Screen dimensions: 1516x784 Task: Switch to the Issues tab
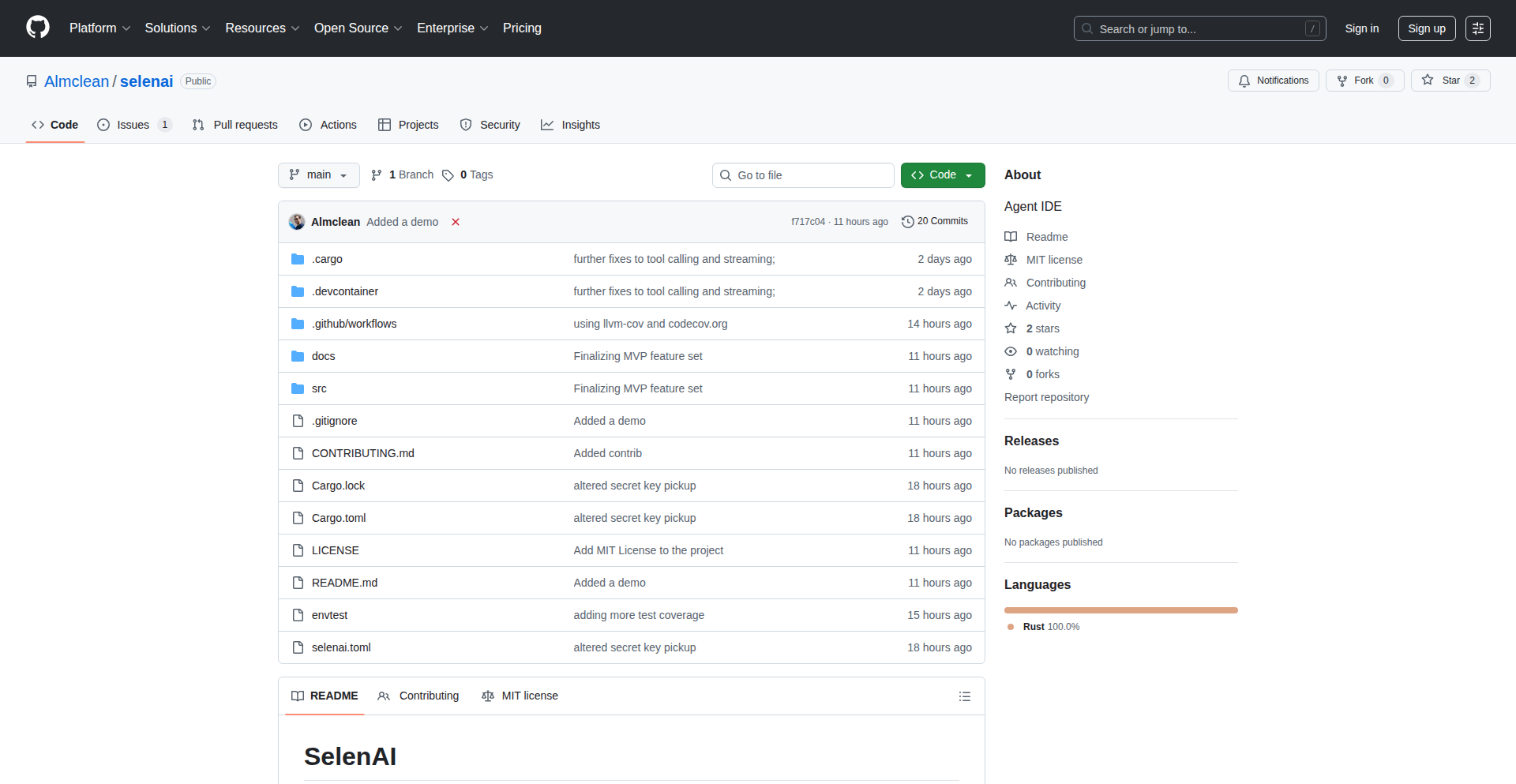[133, 125]
